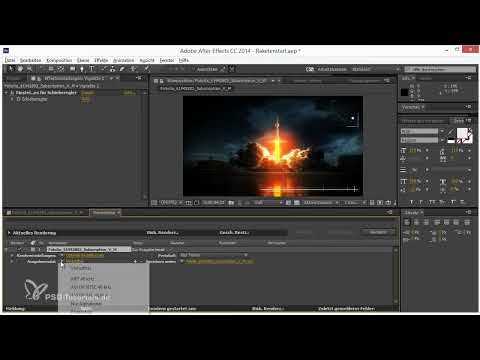
Task: Click swap fill and stroke arrow
Action: pyautogui.click(x=470, y=130)
